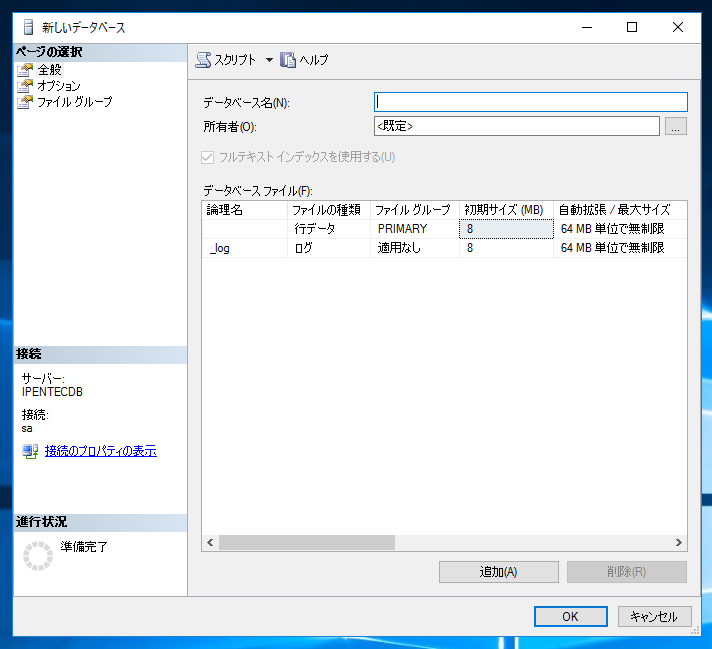Screen dimensions: 712x649
Task: Click the horizontal scrollbar left arrow
Action: (210, 542)
